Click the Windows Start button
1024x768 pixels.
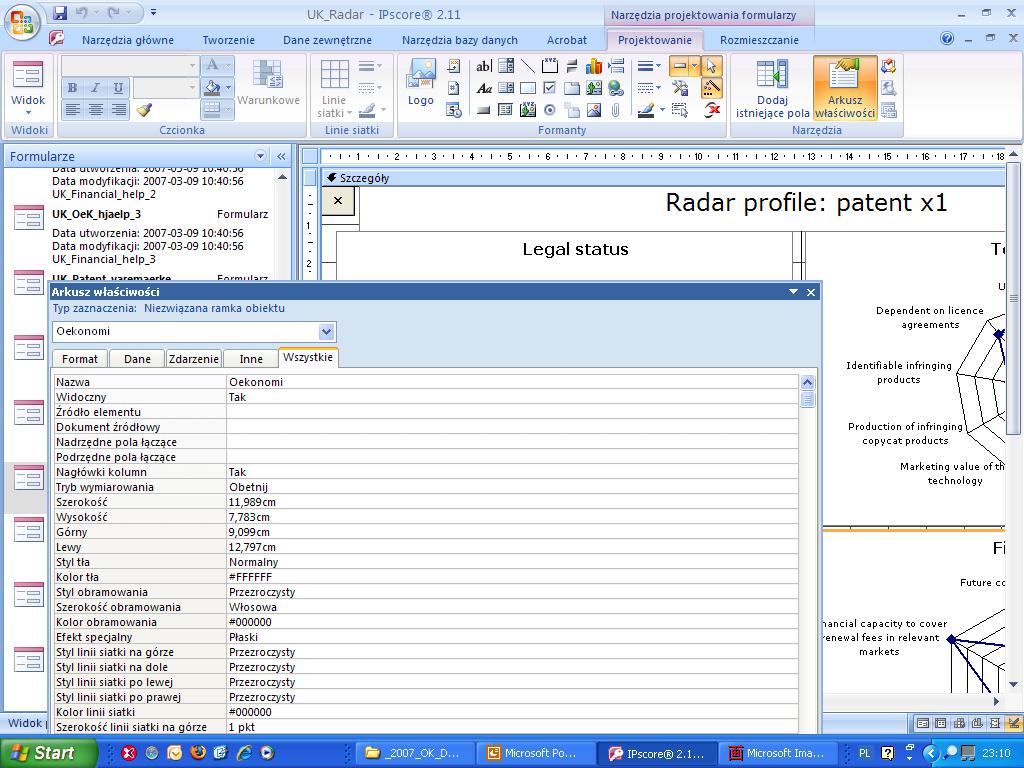[x=47, y=753]
